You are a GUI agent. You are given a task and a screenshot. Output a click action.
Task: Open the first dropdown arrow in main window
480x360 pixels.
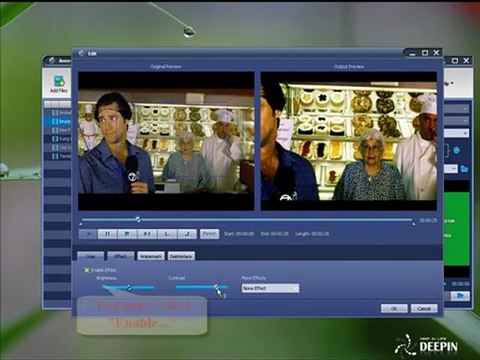(x=465, y=109)
